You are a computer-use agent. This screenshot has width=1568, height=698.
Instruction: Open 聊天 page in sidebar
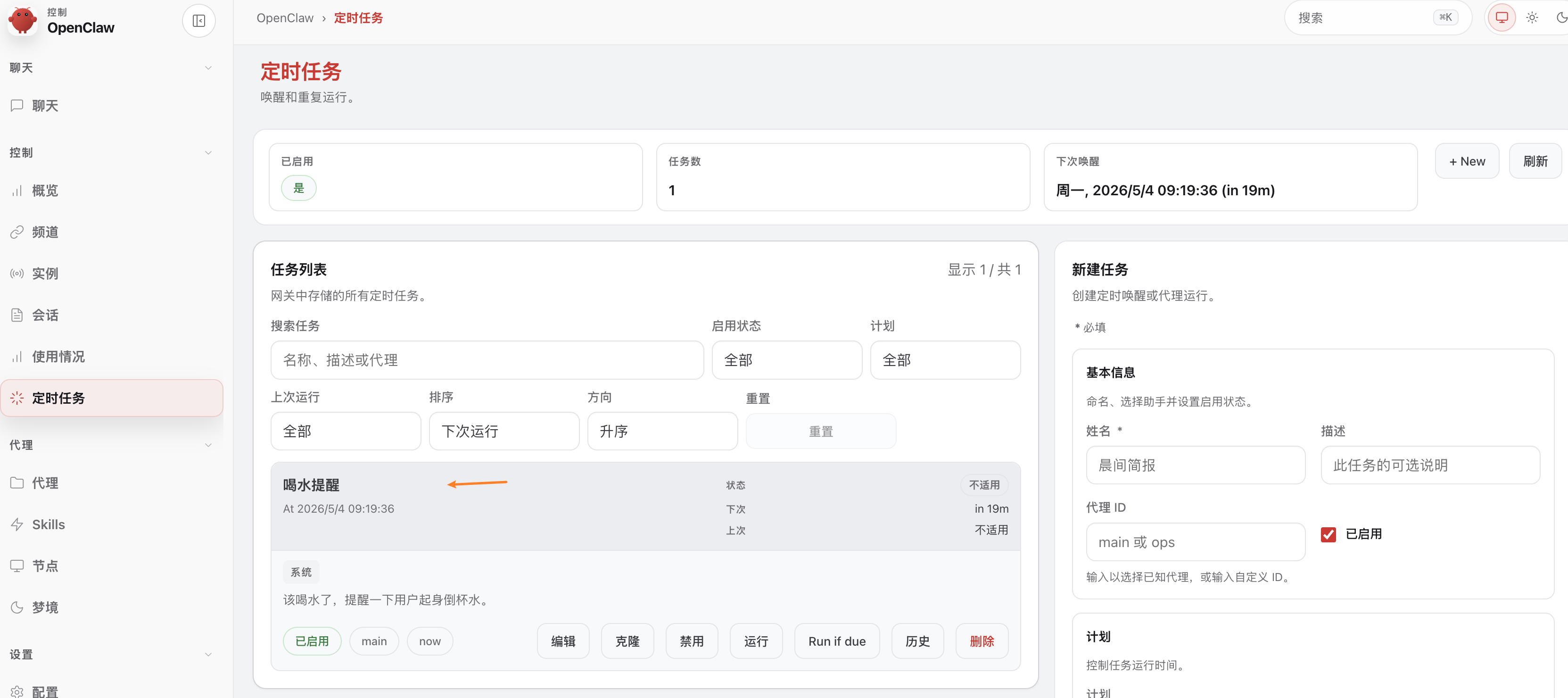(x=112, y=105)
